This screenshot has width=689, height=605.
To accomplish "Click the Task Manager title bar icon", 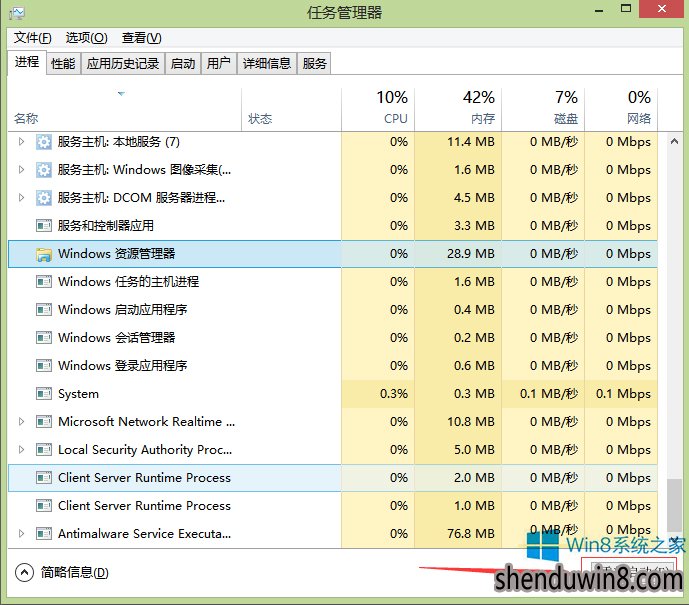I will pyautogui.click(x=17, y=12).
